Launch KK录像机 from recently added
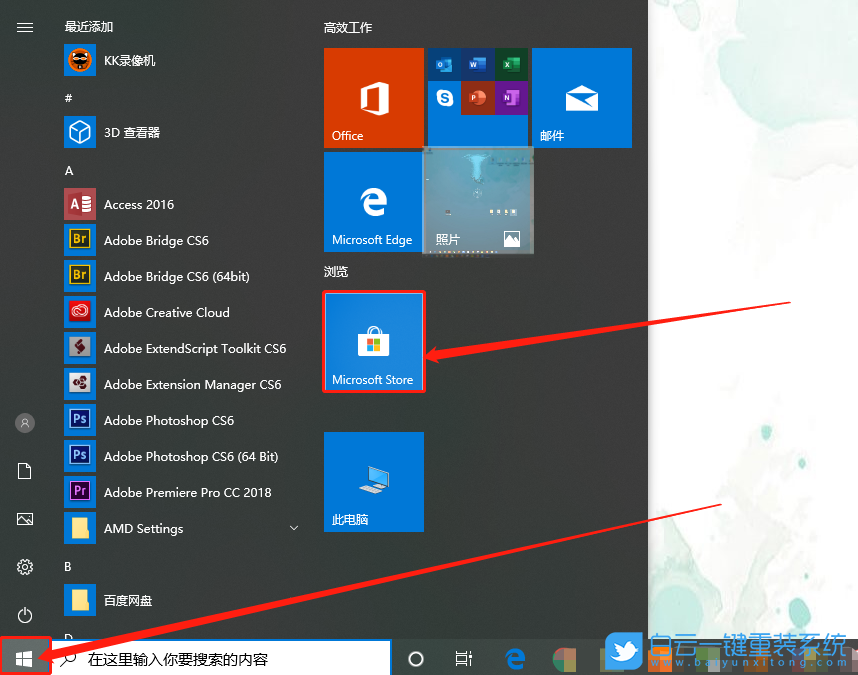This screenshot has height=675, width=858. [130, 61]
